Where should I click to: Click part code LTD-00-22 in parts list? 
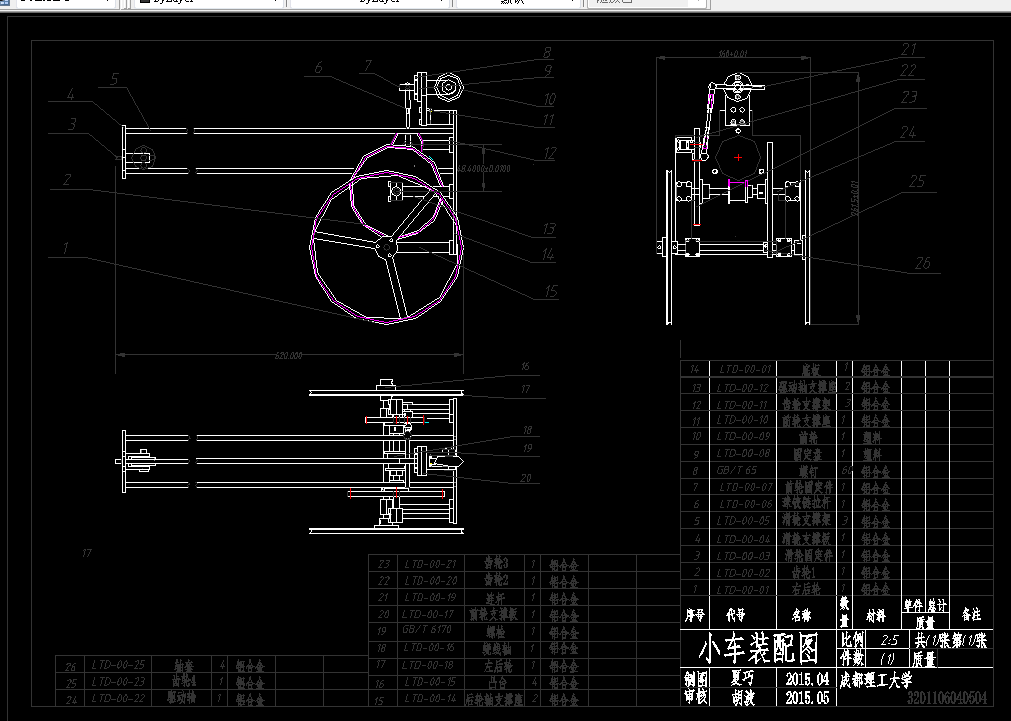118,698
